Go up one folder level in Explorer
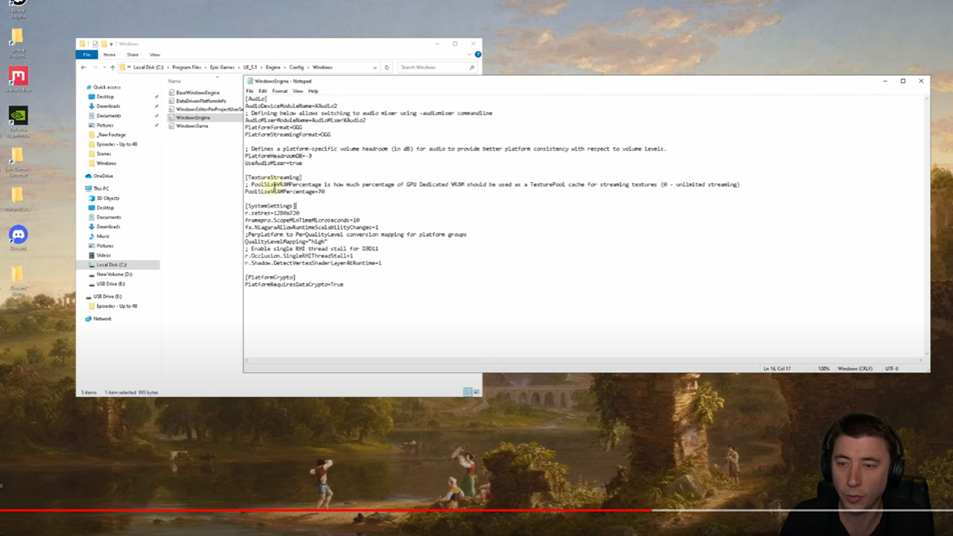This screenshot has height=536, width=953. pos(112,67)
